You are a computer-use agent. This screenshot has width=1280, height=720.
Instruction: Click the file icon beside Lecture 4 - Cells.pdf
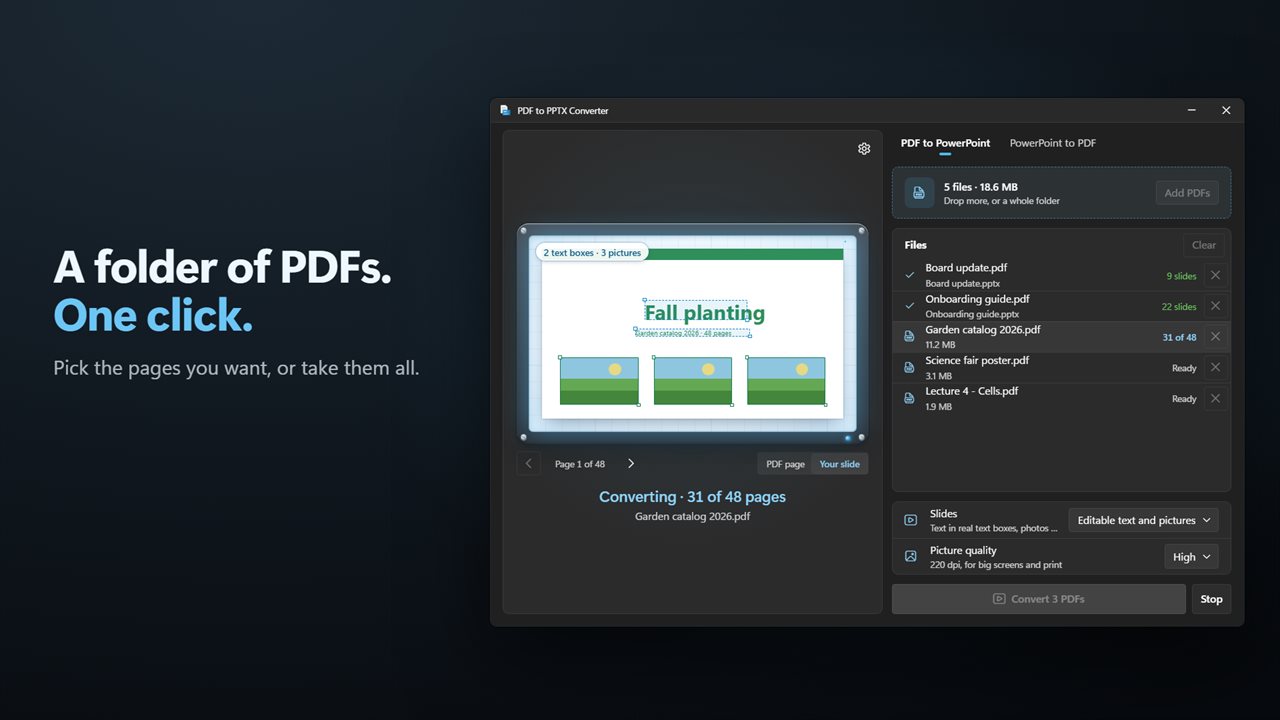[909, 398]
